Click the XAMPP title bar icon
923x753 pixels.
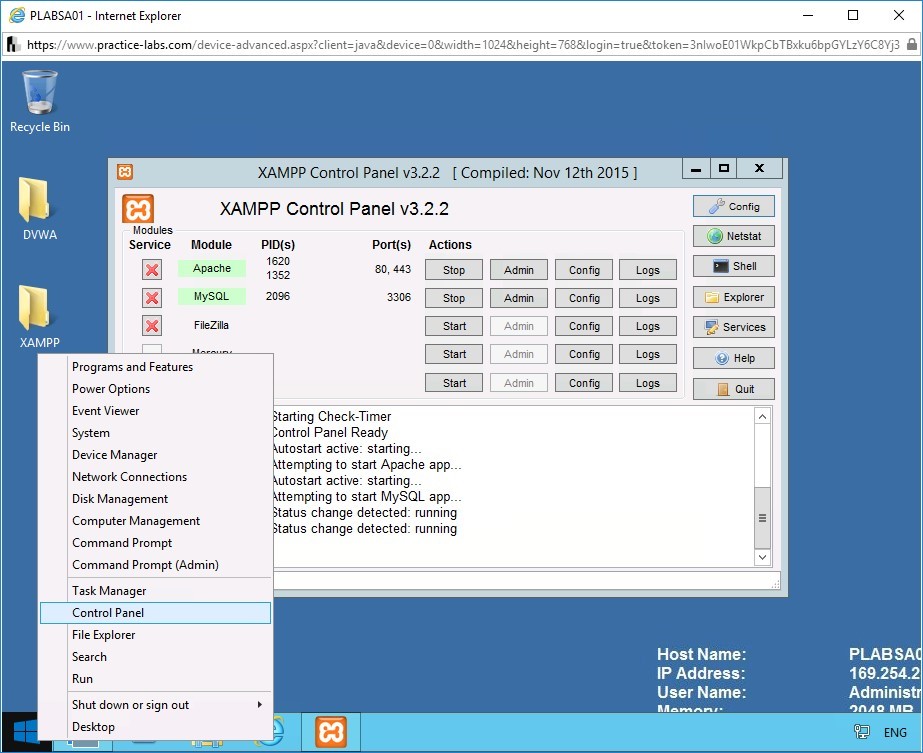pyautogui.click(x=125, y=172)
